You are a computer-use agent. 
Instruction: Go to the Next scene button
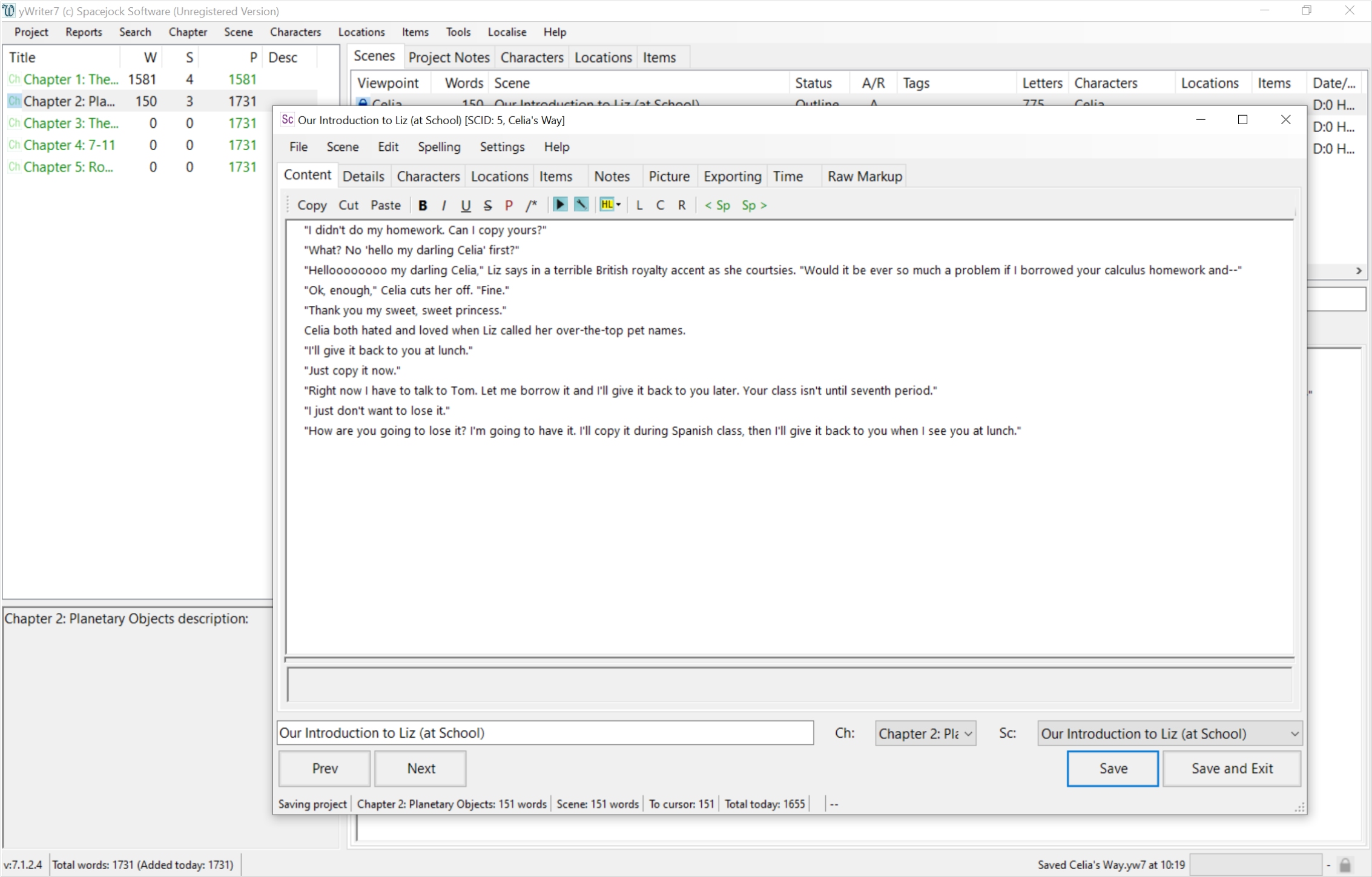pyautogui.click(x=421, y=768)
